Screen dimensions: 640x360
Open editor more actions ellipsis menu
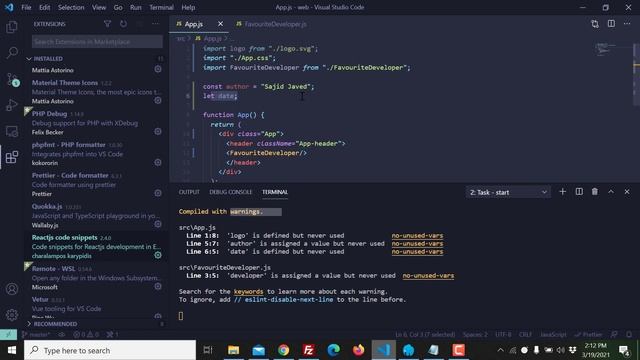click(627, 24)
